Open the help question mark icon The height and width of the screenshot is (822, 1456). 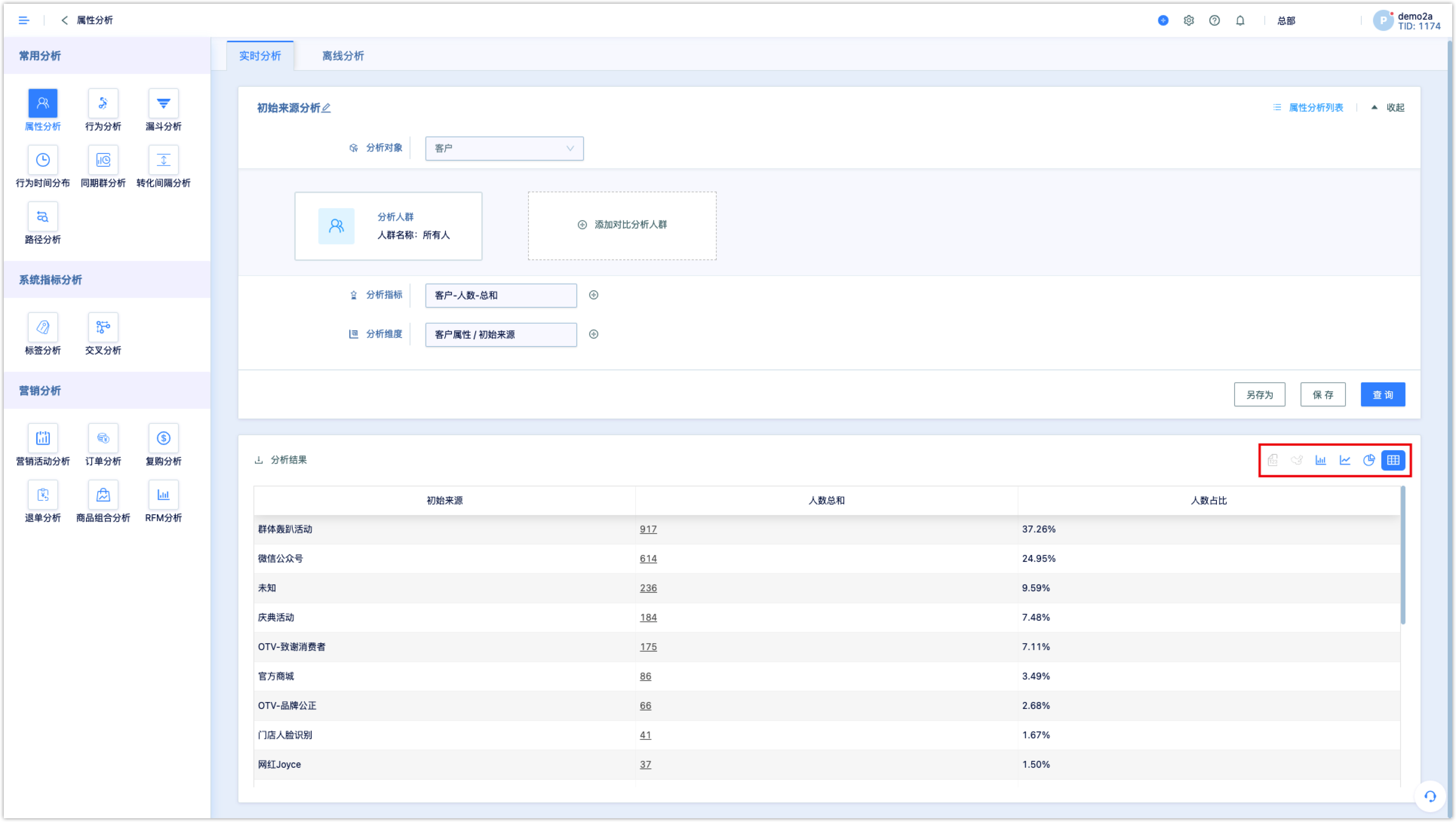click(x=1214, y=20)
